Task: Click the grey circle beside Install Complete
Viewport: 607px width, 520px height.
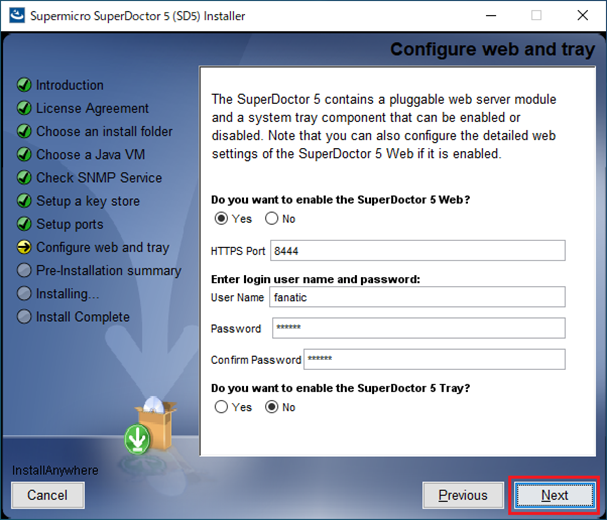Action: click(x=24, y=317)
